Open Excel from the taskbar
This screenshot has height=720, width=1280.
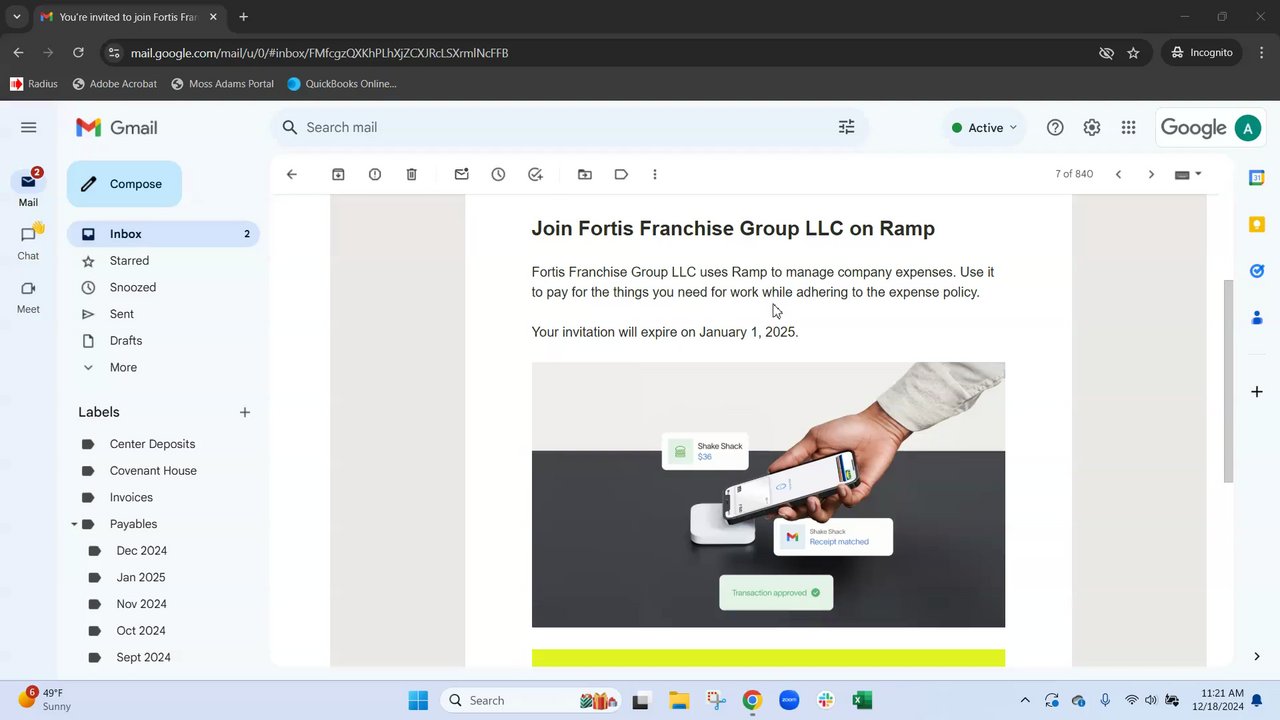pos(862,700)
